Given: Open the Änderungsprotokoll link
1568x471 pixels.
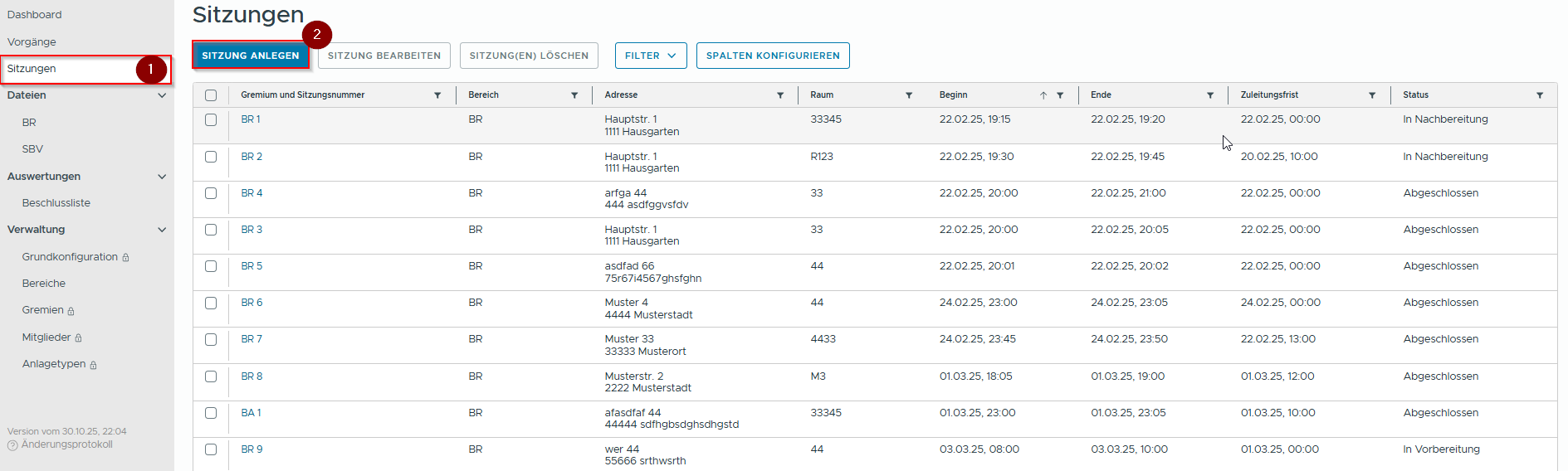Looking at the screenshot, I should pyautogui.click(x=66, y=444).
